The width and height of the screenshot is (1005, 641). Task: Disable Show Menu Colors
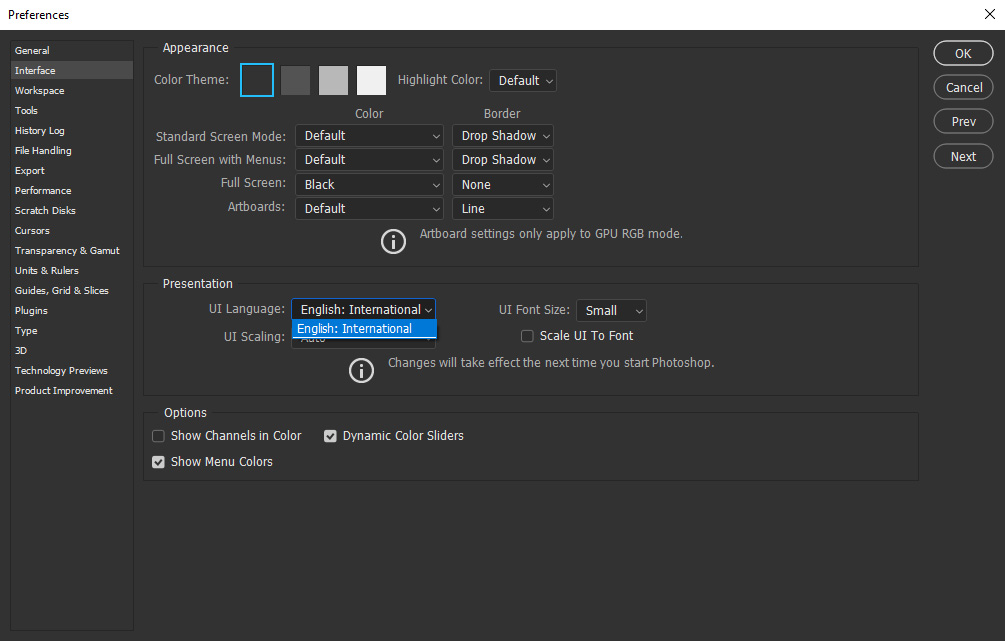pyautogui.click(x=158, y=461)
